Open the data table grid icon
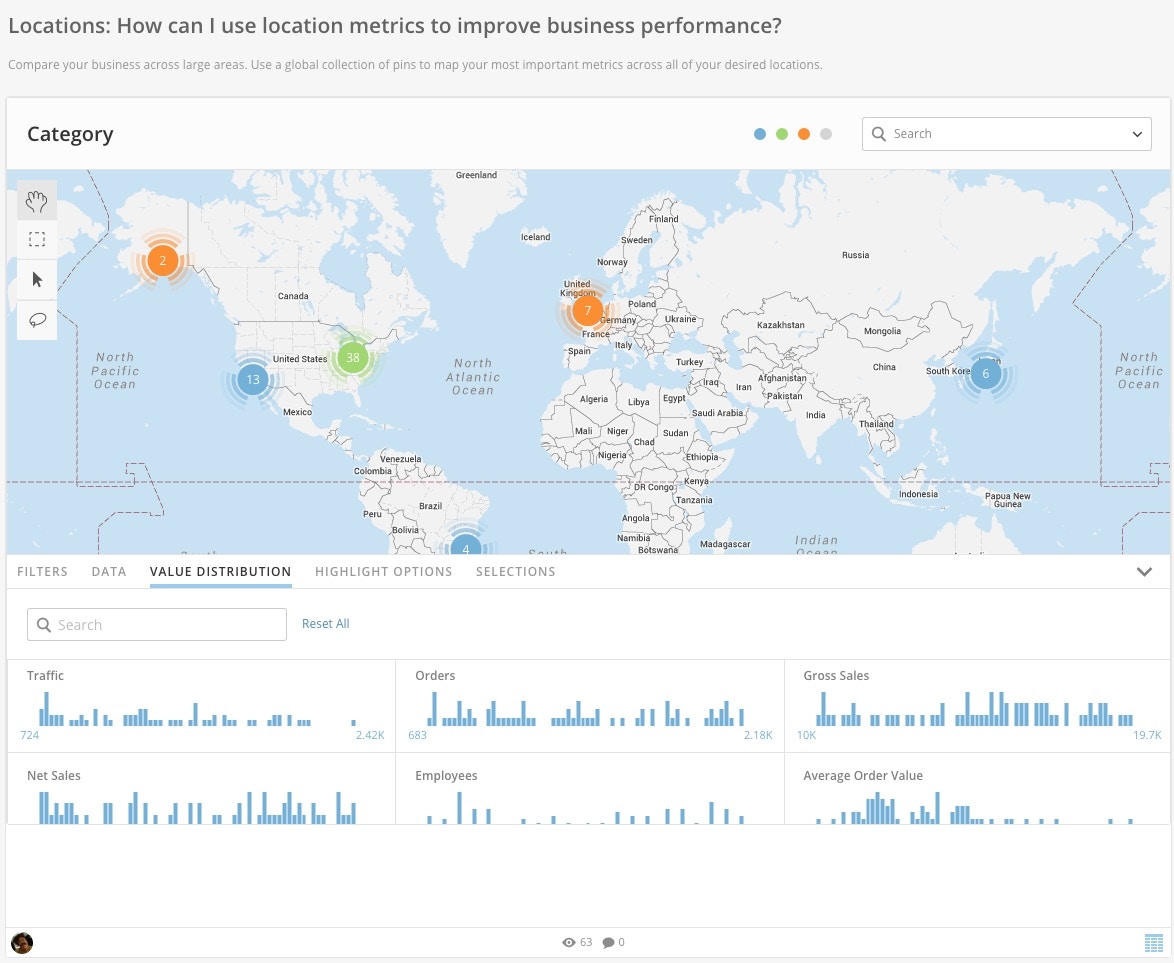The width and height of the screenshot is (1174, 963). [1154, 944]
